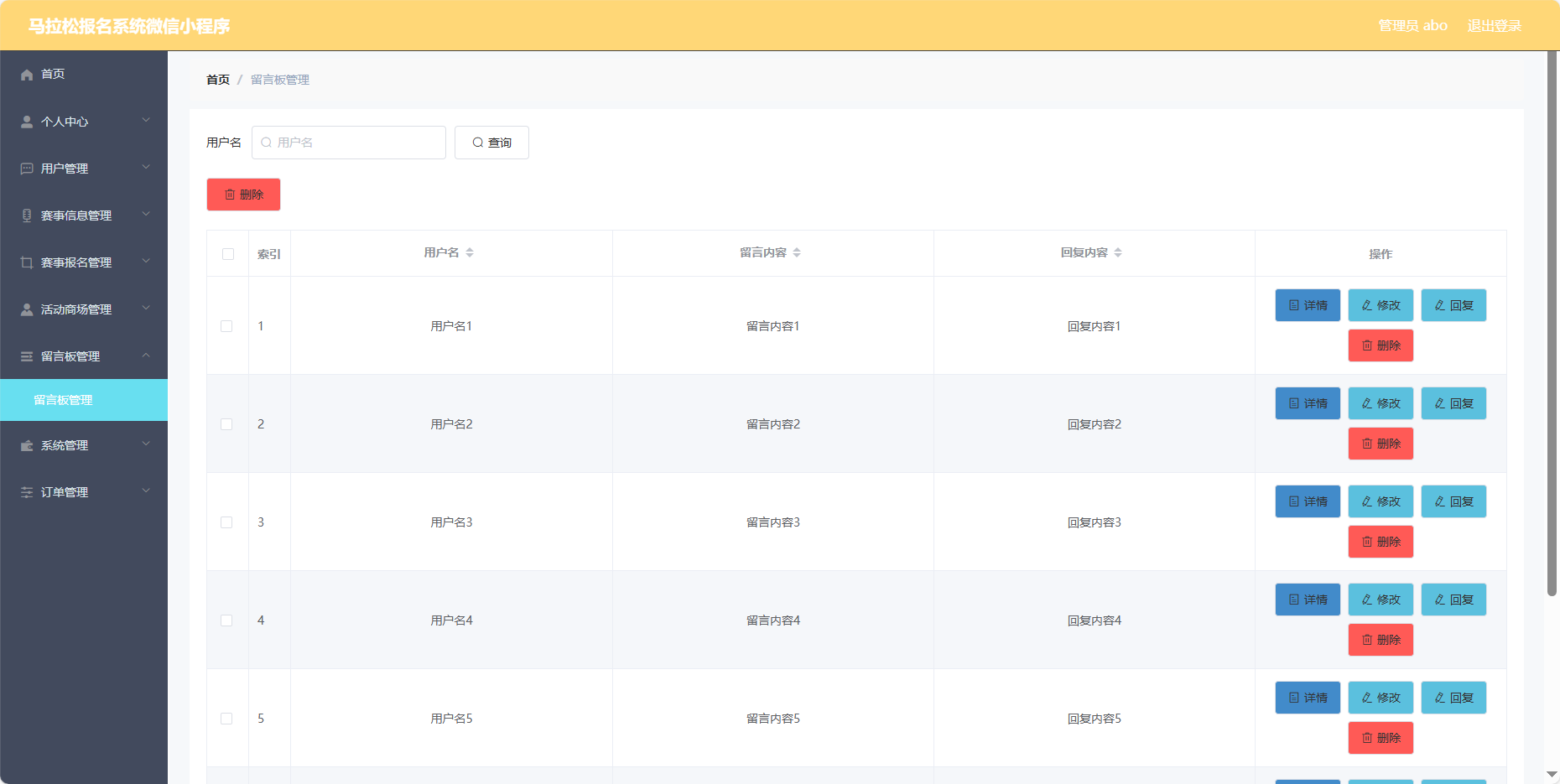Open the 系统管理 menu label
The width and height of the screenshot is (1560, 784).
coord(65,445)
